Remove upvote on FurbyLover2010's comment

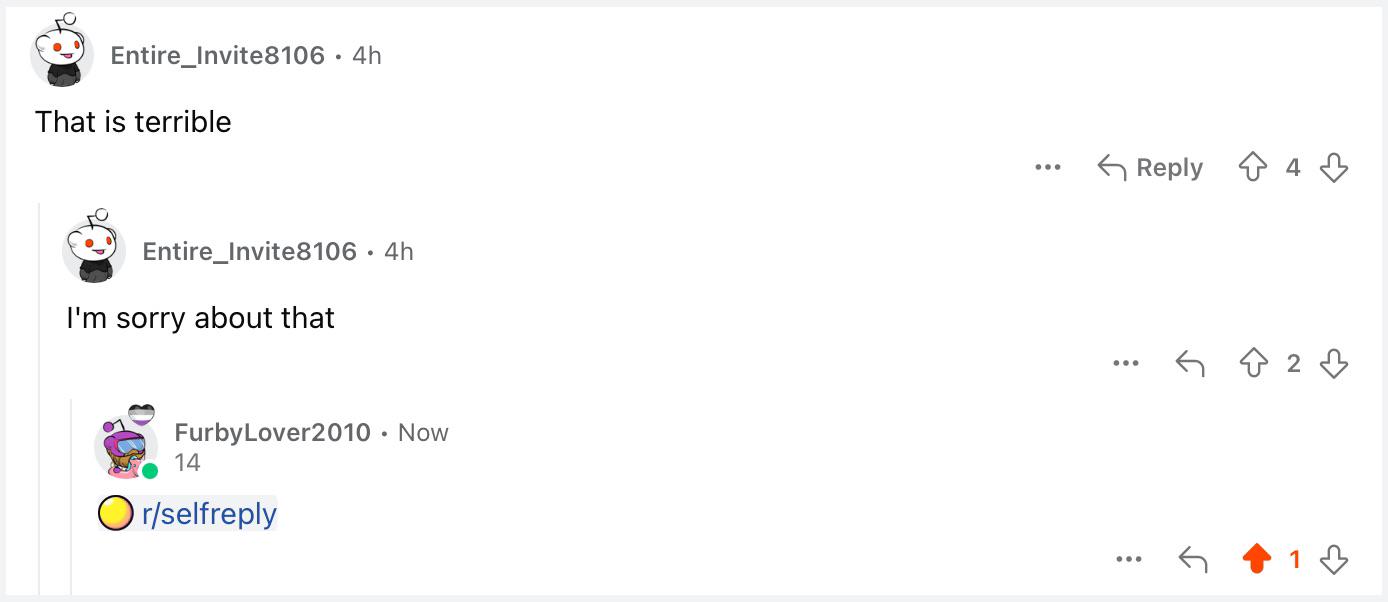click(x=1256, y=559)
